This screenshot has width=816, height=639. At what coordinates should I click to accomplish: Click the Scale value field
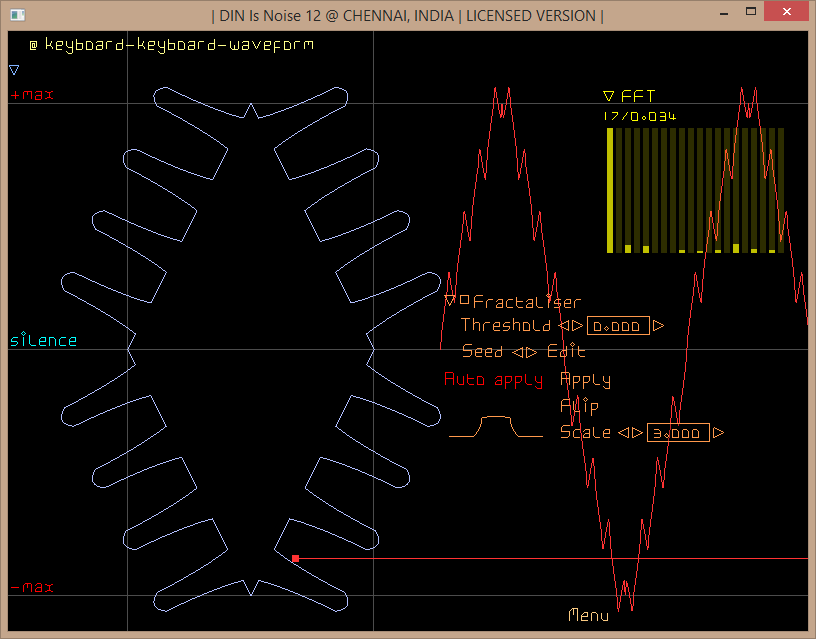click(x=678, y=433)
